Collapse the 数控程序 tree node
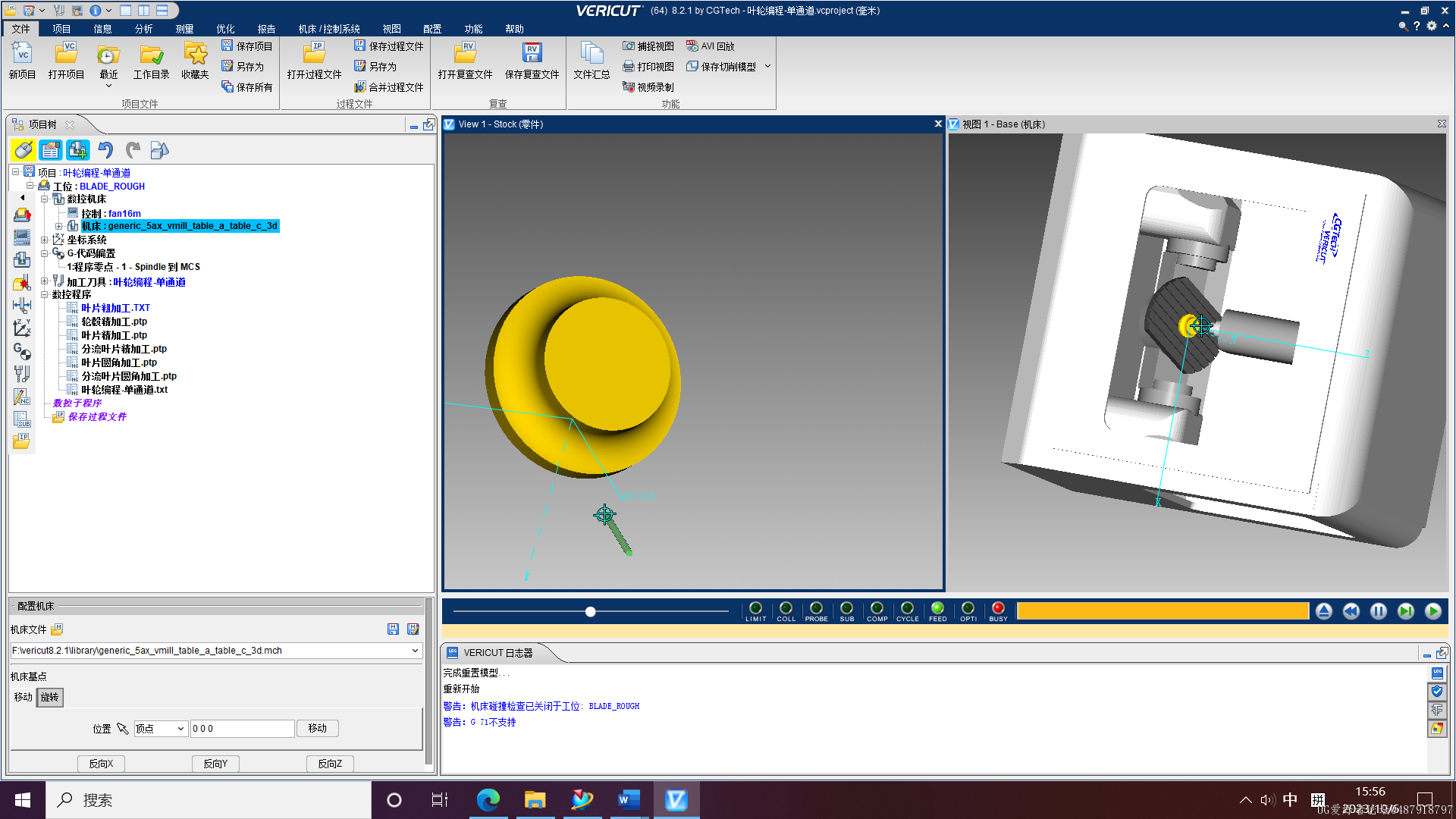The height and width of the screenshot is (819, 1456). pos(44,294)
